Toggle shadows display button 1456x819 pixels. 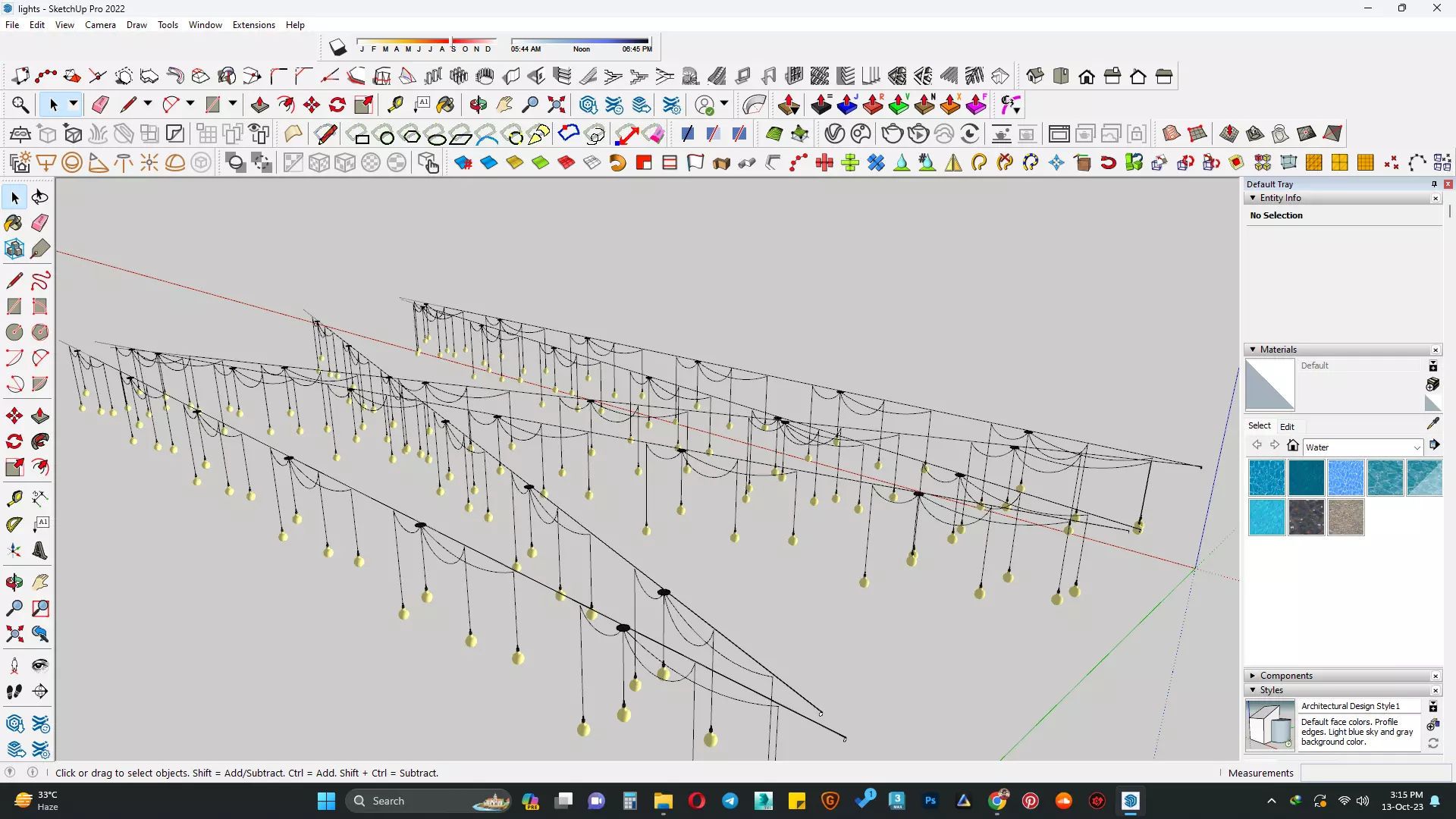[x=337, y=48]
